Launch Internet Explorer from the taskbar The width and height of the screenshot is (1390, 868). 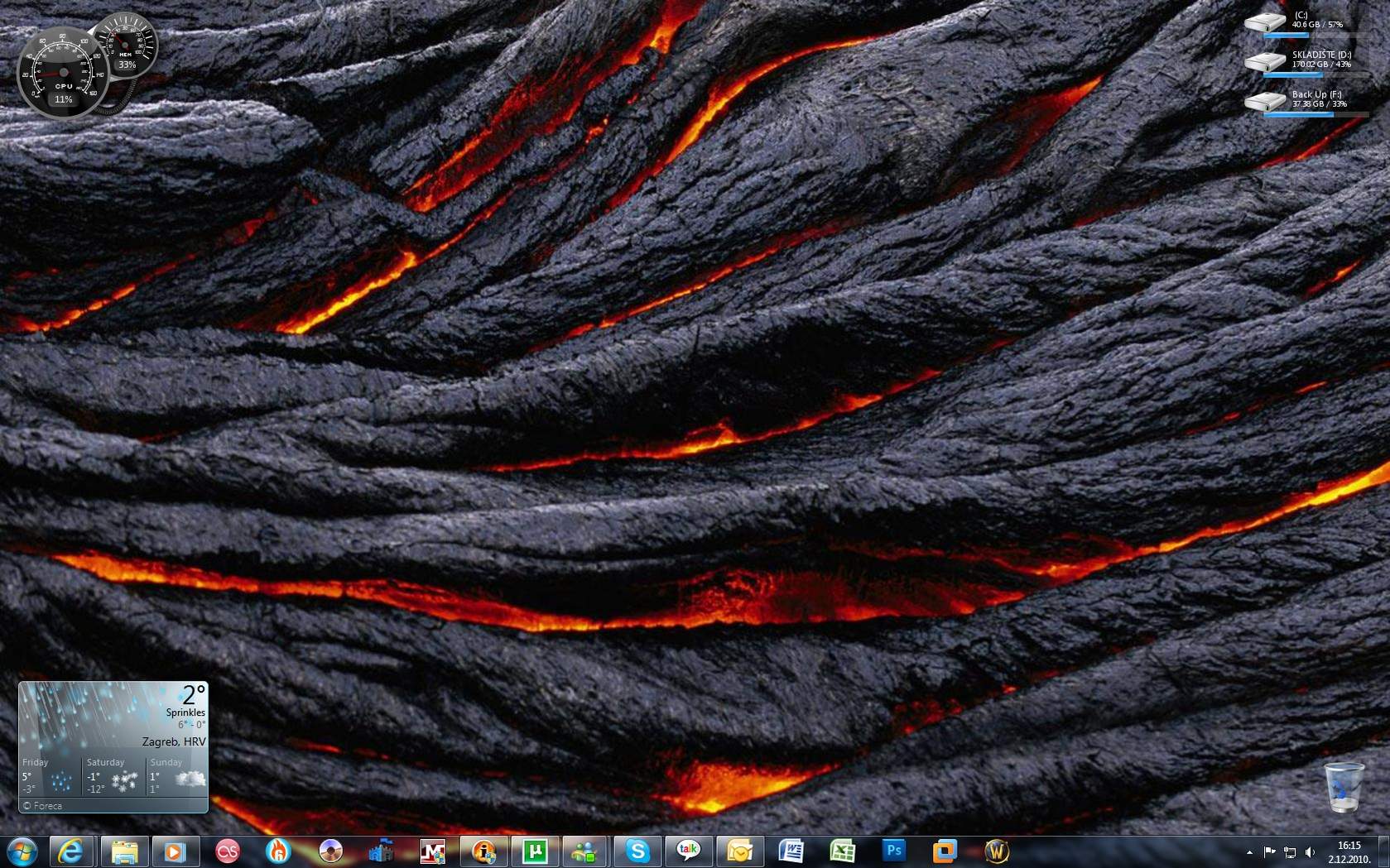[x=71, y=851]
